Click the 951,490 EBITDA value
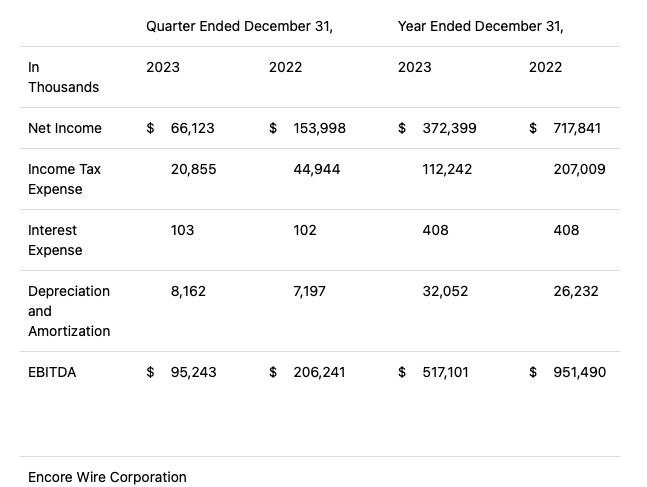 (x=579, y=372)
